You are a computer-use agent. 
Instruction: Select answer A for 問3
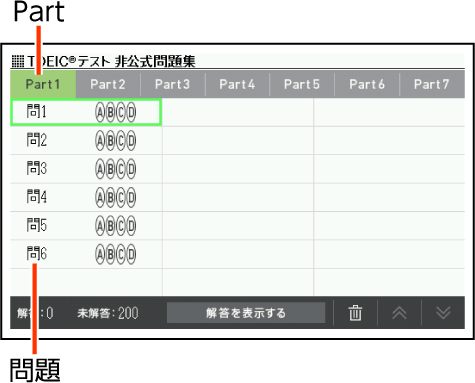coord(100,169)
